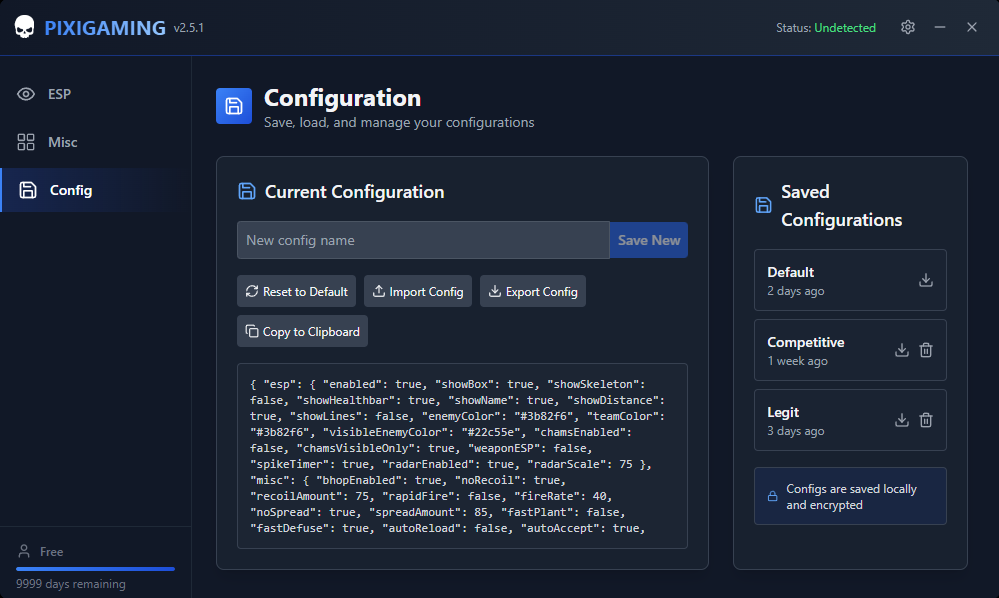Click the Free plan label
This screenshot has width=999, height=598.
coord(52,552)
